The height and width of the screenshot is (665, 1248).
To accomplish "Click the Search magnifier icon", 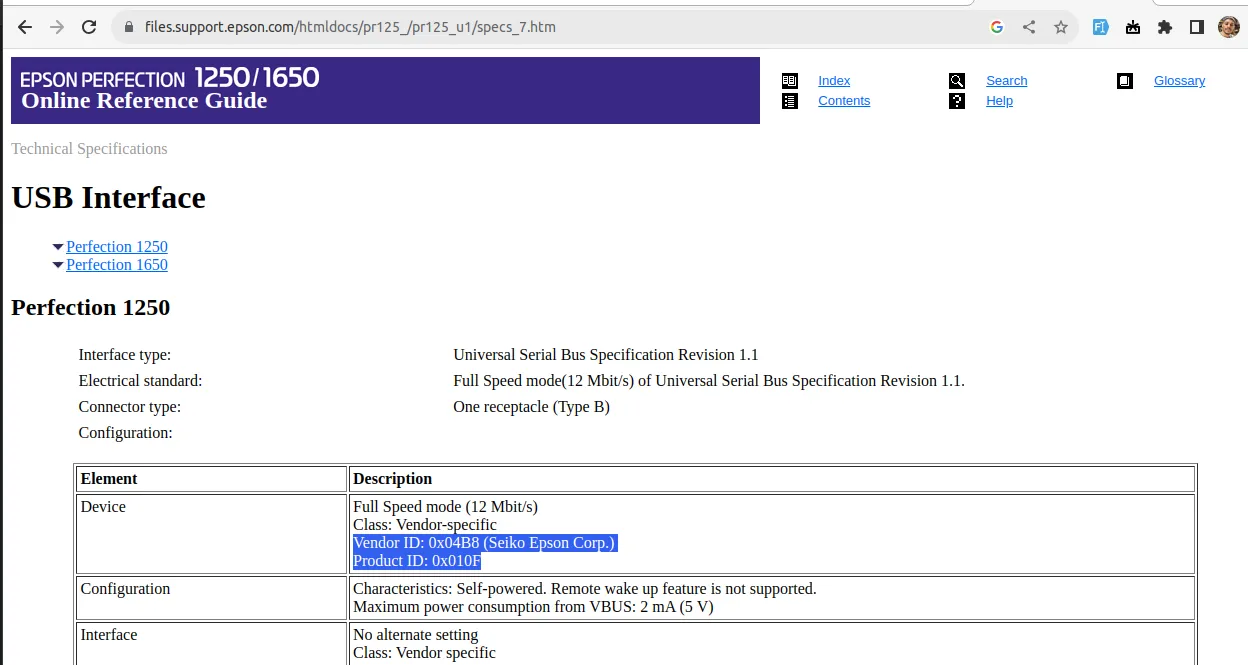I will coord(957,81).
